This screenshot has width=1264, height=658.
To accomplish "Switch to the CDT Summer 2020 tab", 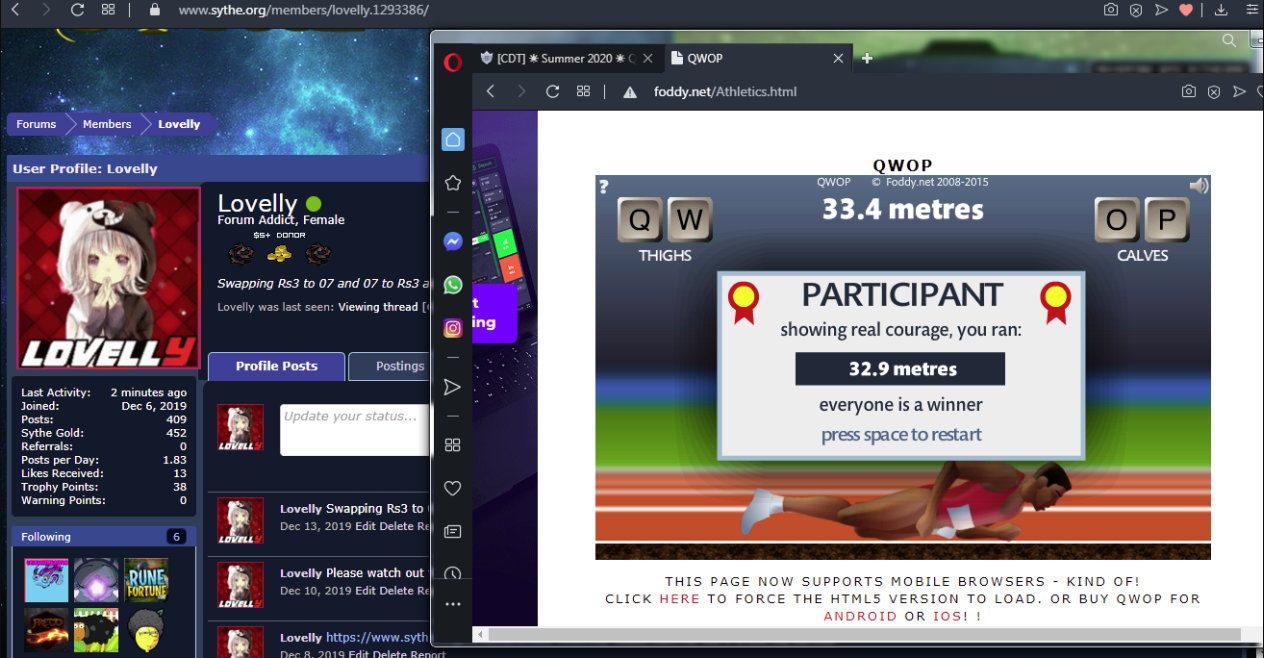I will click(557, 58).
